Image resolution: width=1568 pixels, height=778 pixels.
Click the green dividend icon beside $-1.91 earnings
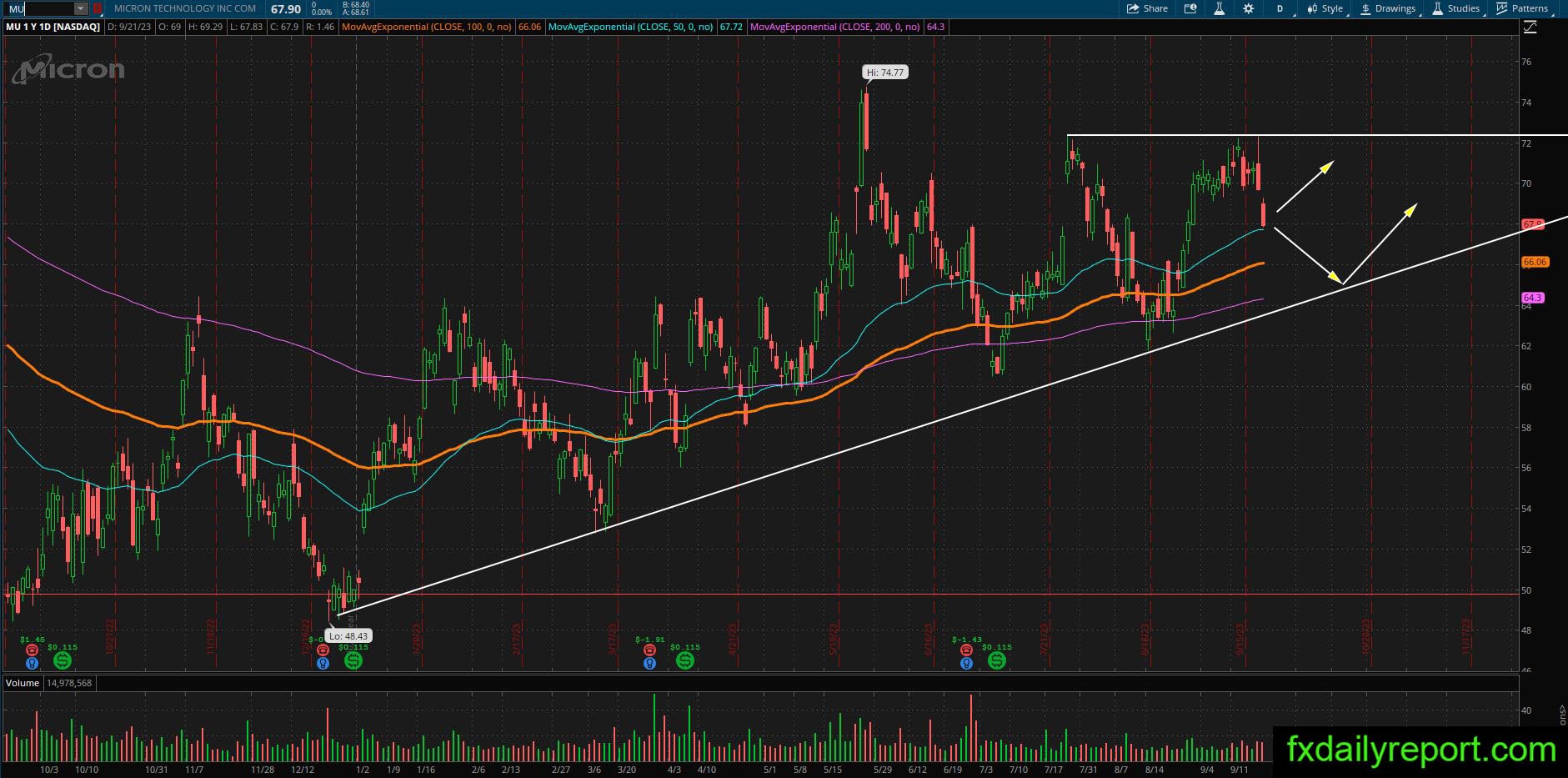pyautogui.click(x=684, y=660)
